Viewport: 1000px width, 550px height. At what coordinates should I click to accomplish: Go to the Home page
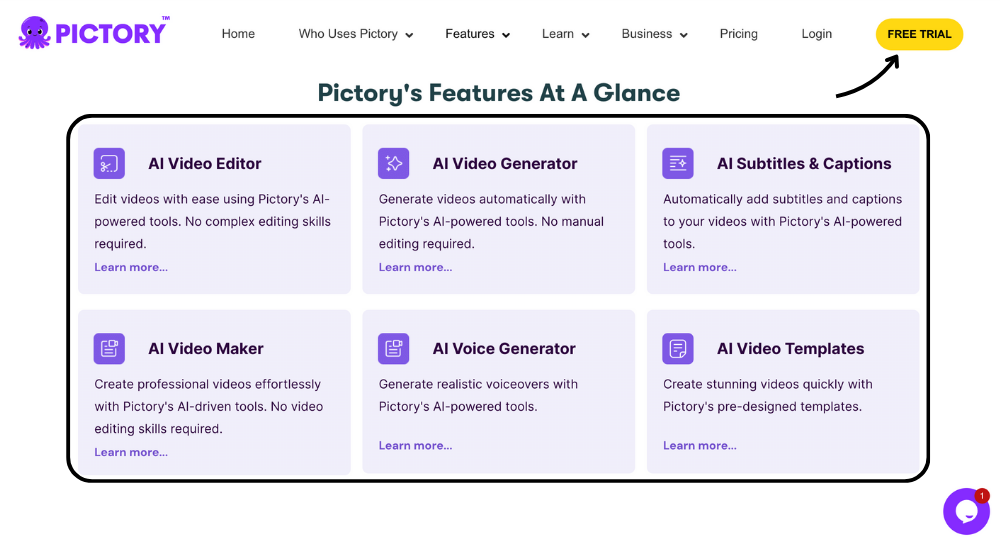(x=238, y=34)
